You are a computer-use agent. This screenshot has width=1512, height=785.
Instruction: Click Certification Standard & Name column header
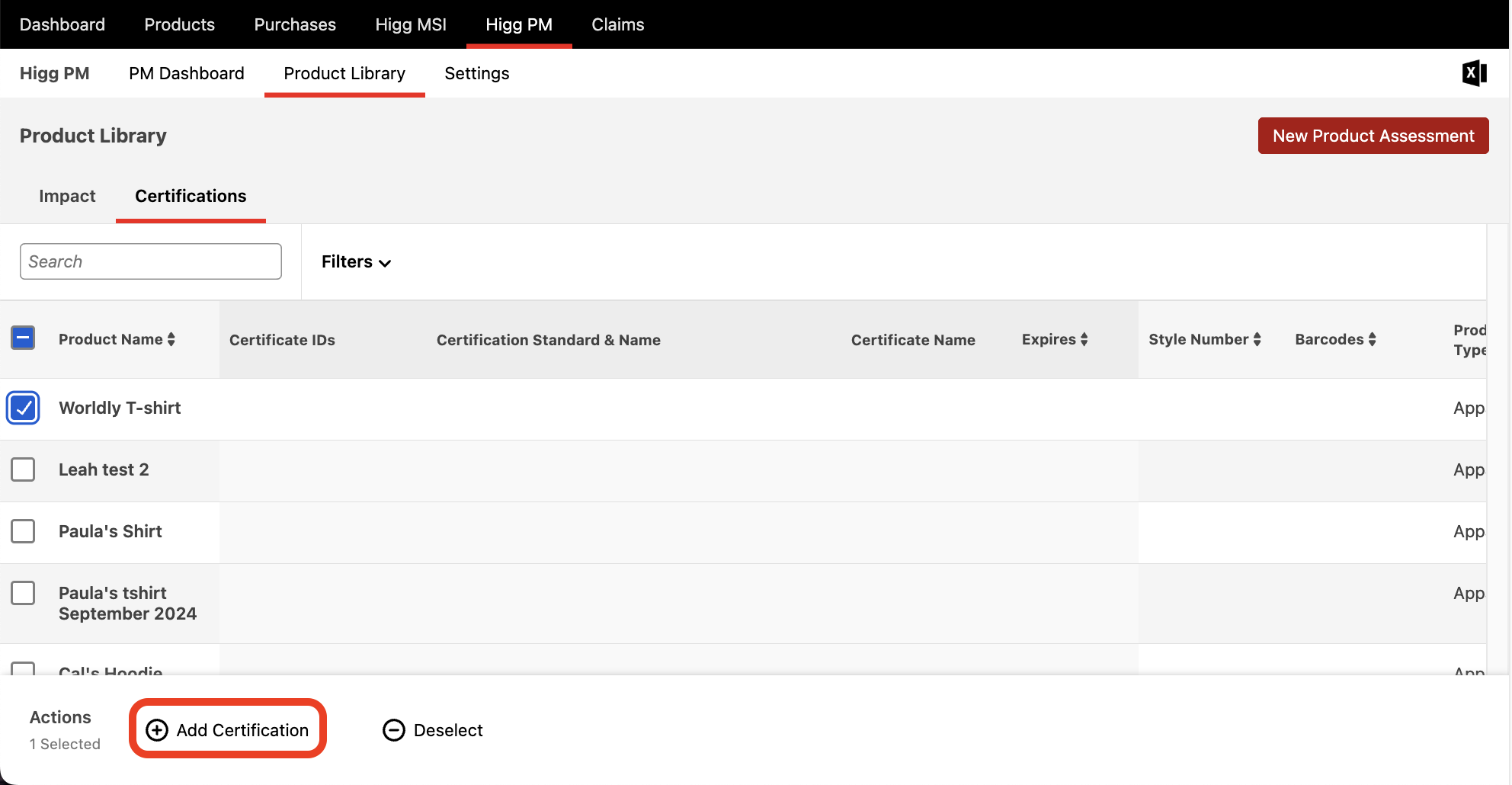(549, 340)
